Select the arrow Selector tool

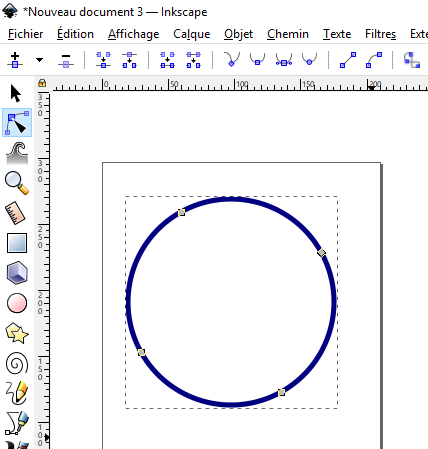click(16, 93)
